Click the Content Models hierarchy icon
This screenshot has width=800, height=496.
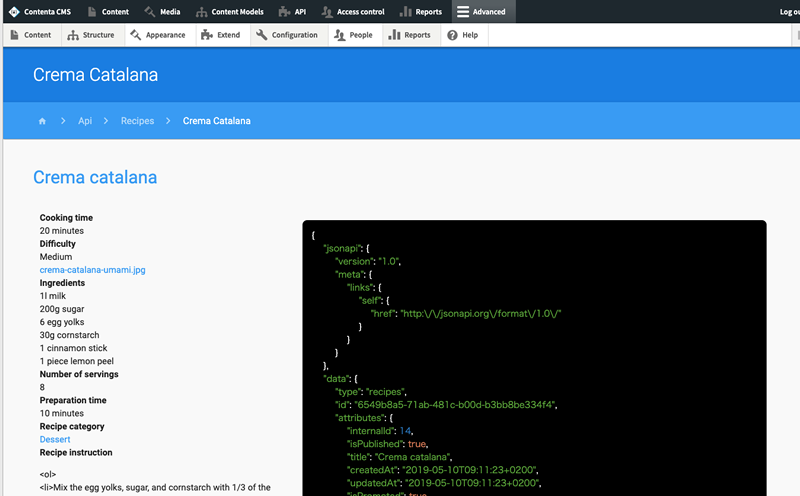[x=202, y=12]
